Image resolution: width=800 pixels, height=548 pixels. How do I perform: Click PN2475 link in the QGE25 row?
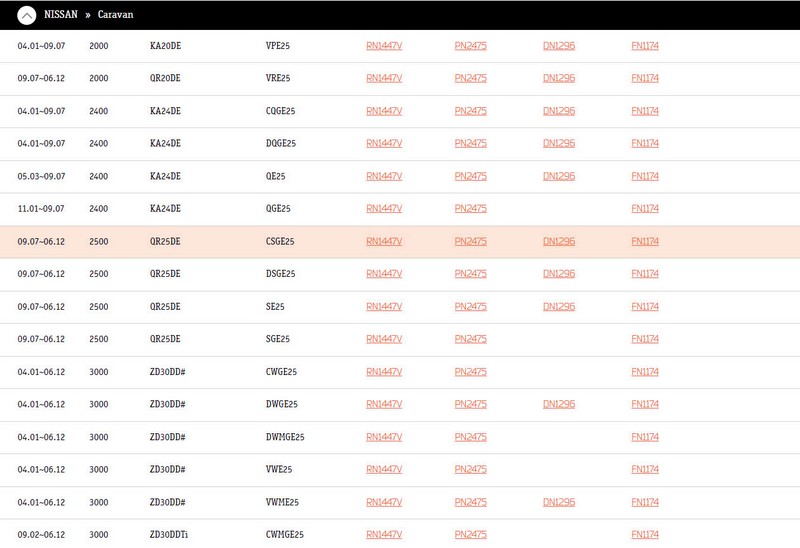[470, 209]
